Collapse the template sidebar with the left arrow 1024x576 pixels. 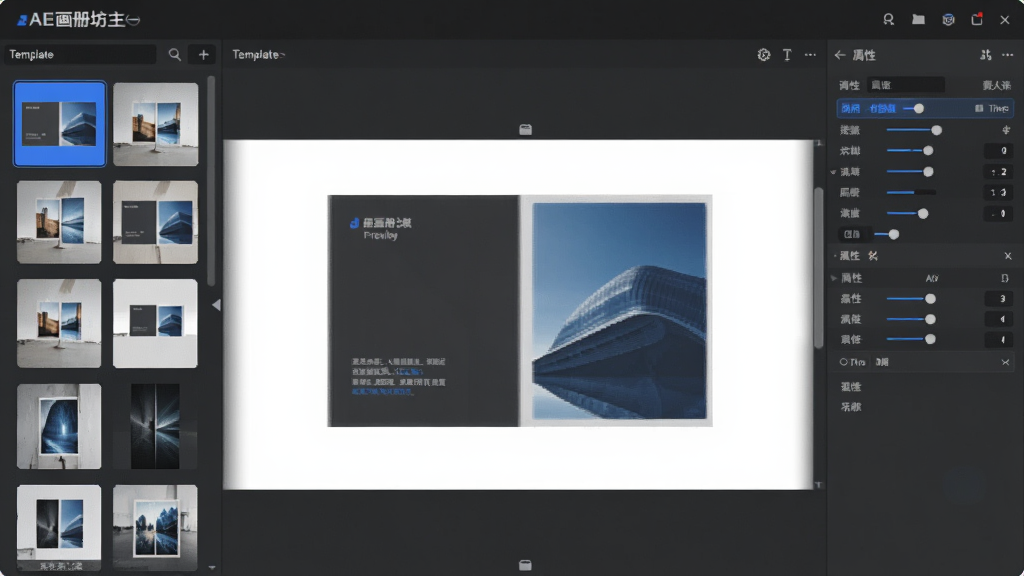coord(216,305)
